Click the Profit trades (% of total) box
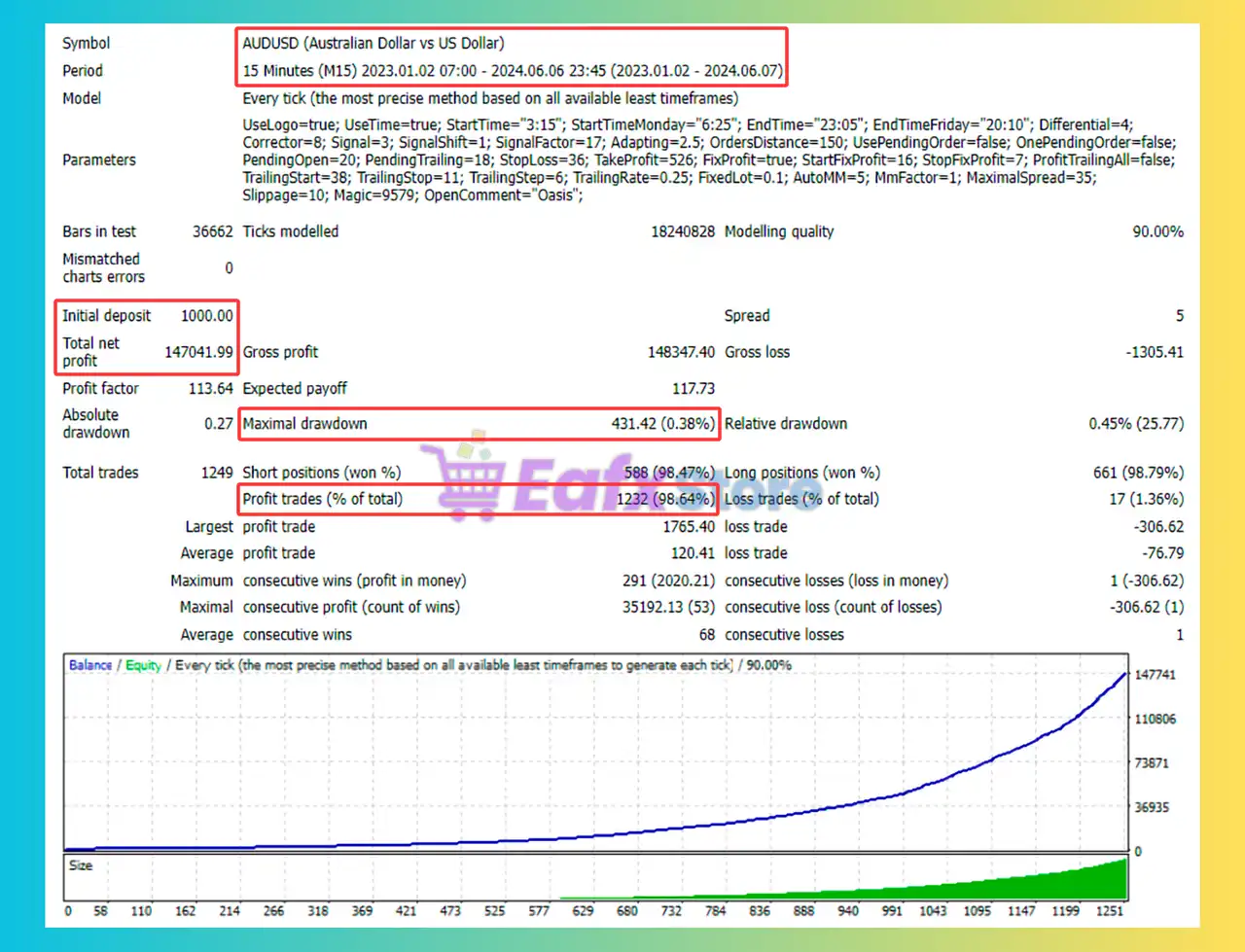The width and height of the screenshot is (1245, 952). pyautogui.click(x=479, y=499)
